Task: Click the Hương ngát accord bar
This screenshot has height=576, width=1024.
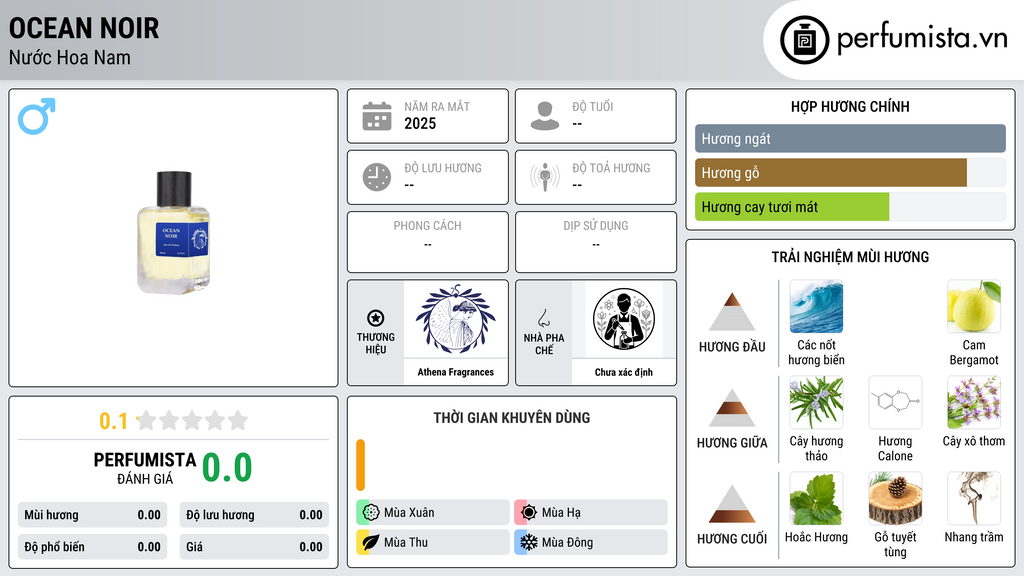Action: pyautogui.click(x=850, y=138)
